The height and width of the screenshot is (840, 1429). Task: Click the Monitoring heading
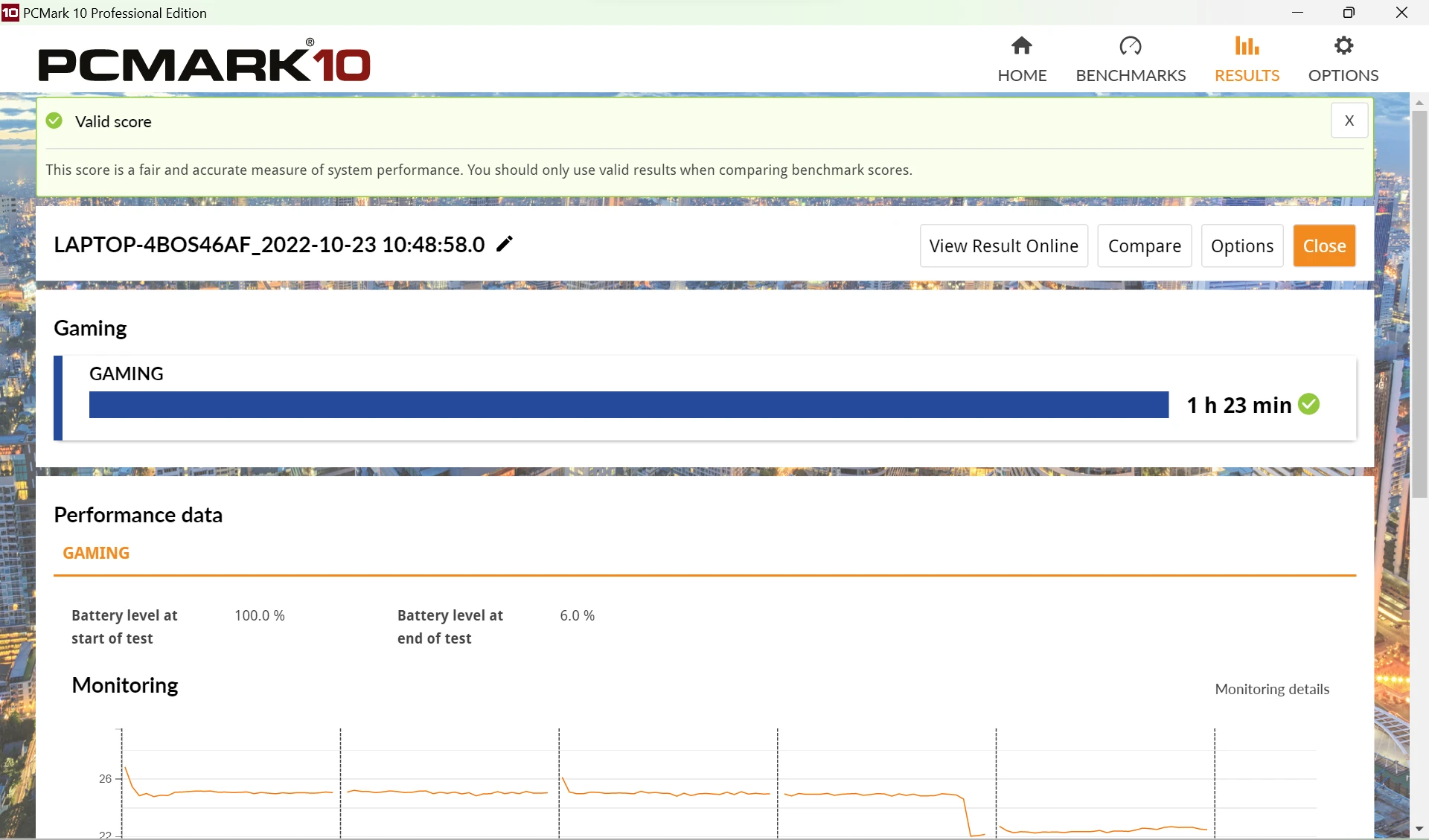coord(125,685)
